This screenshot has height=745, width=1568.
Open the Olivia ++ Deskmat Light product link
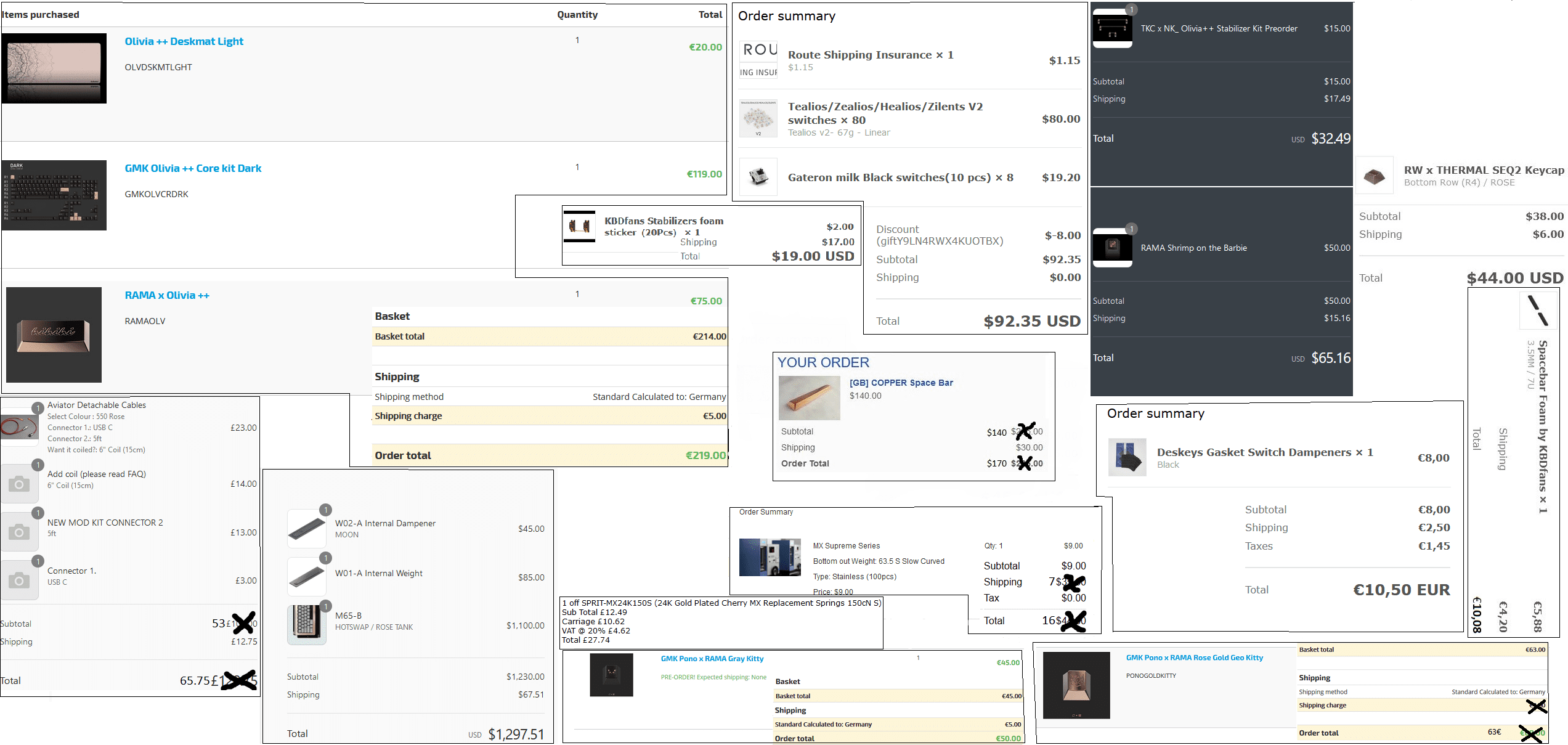pos(184,41)
